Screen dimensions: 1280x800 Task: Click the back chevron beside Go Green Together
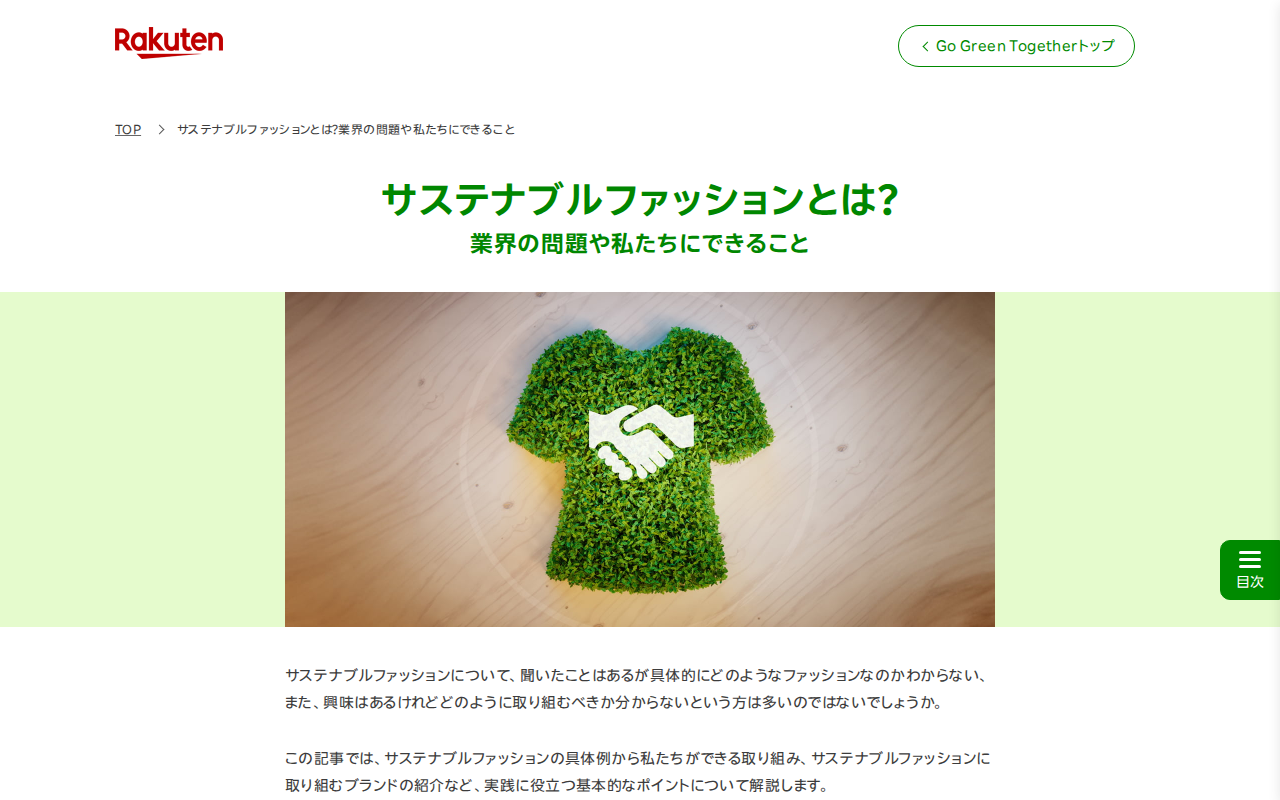click(925, 46)
